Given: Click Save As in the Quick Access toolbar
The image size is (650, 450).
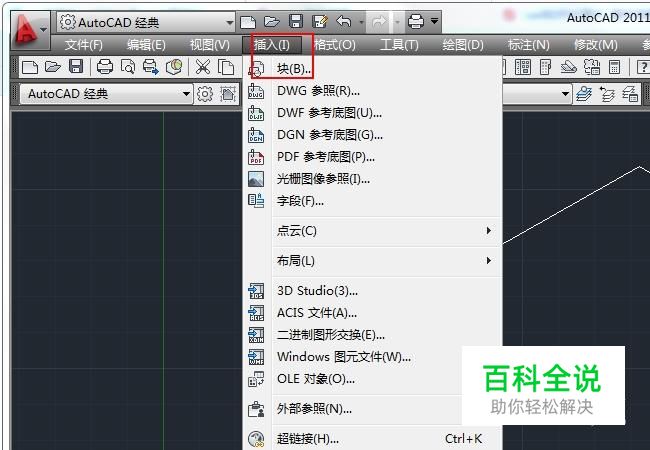Looking at the screenshot, I should click(320, 21).
